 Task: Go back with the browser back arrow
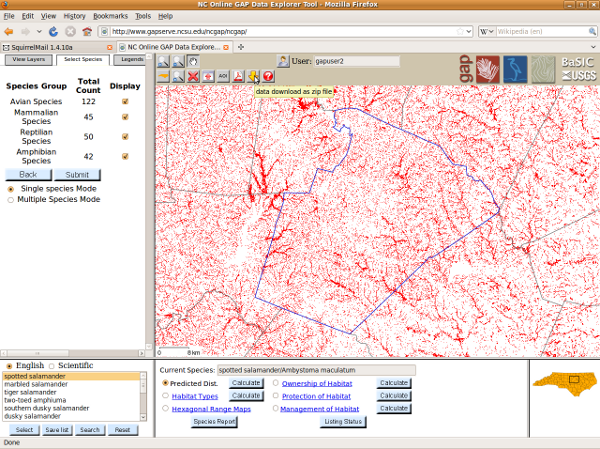(9, 31)
